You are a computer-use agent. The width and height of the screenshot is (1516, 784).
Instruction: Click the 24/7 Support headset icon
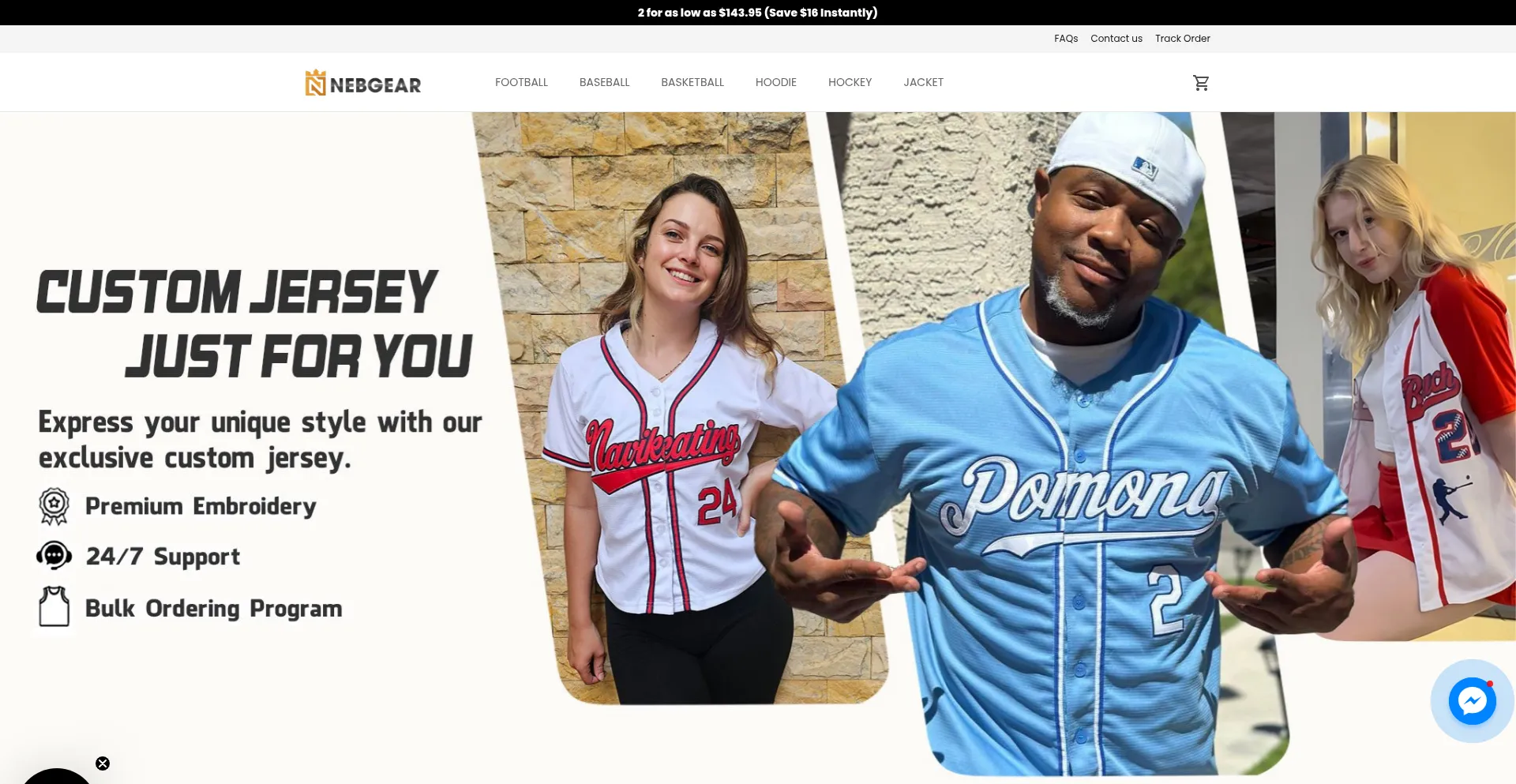click(54, 556)
